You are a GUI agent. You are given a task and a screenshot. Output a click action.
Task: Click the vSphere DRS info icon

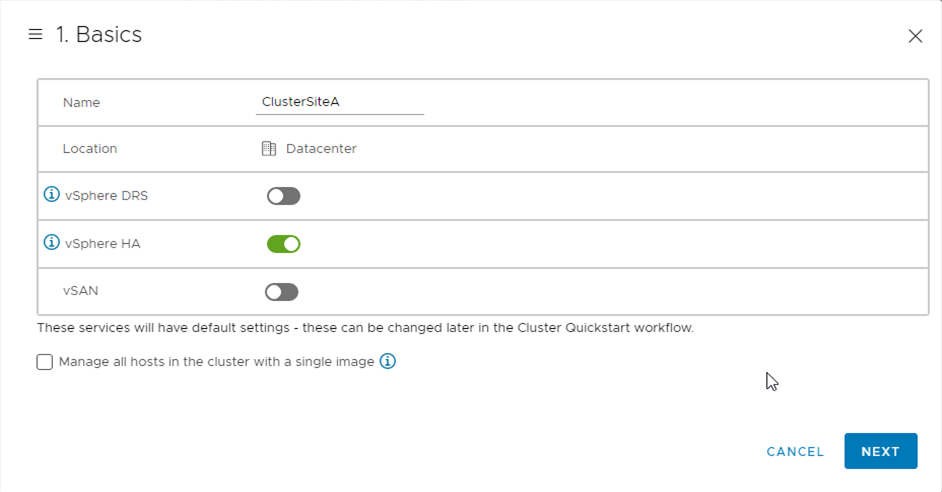52,195
